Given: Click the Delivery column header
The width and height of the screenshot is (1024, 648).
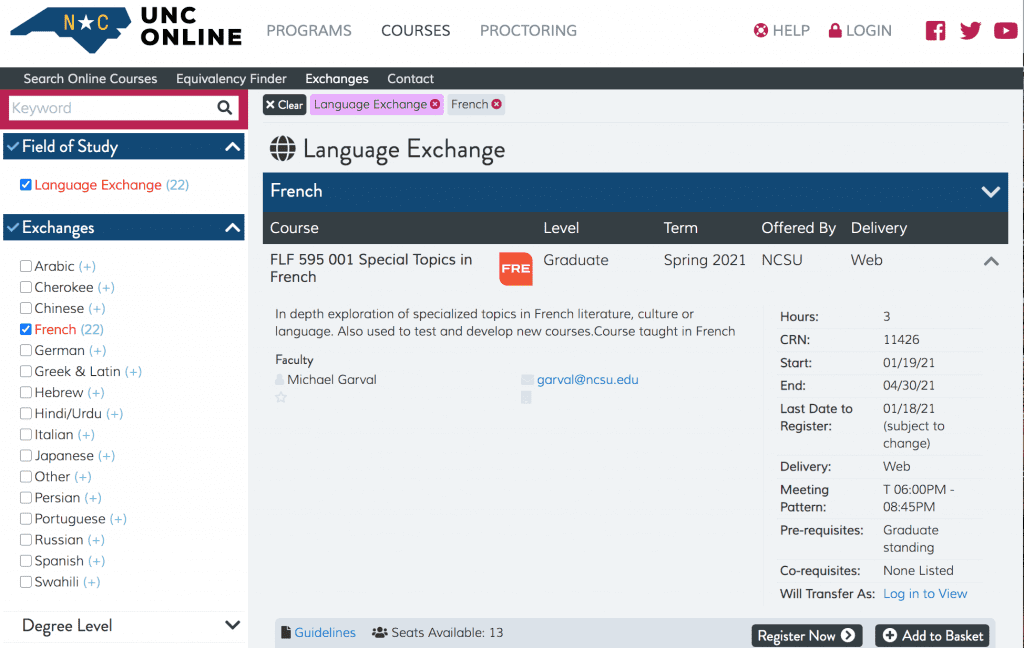Looking at the screenshot, I should click(878, 228).
